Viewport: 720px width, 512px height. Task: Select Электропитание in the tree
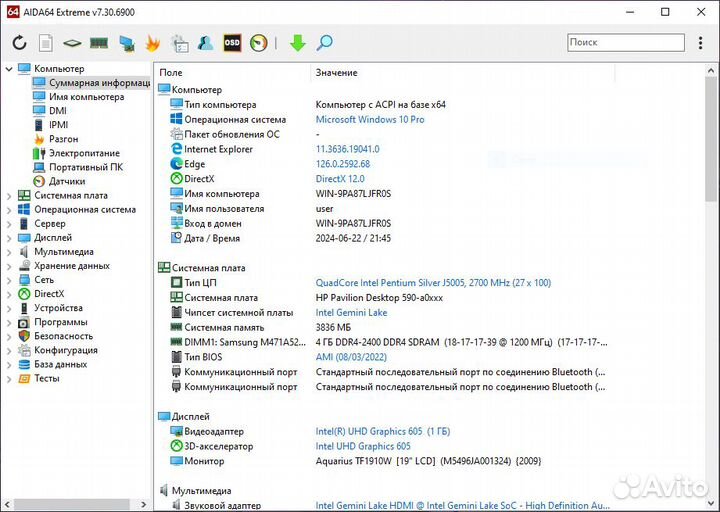pyautogui.click(x=84, y=154)
